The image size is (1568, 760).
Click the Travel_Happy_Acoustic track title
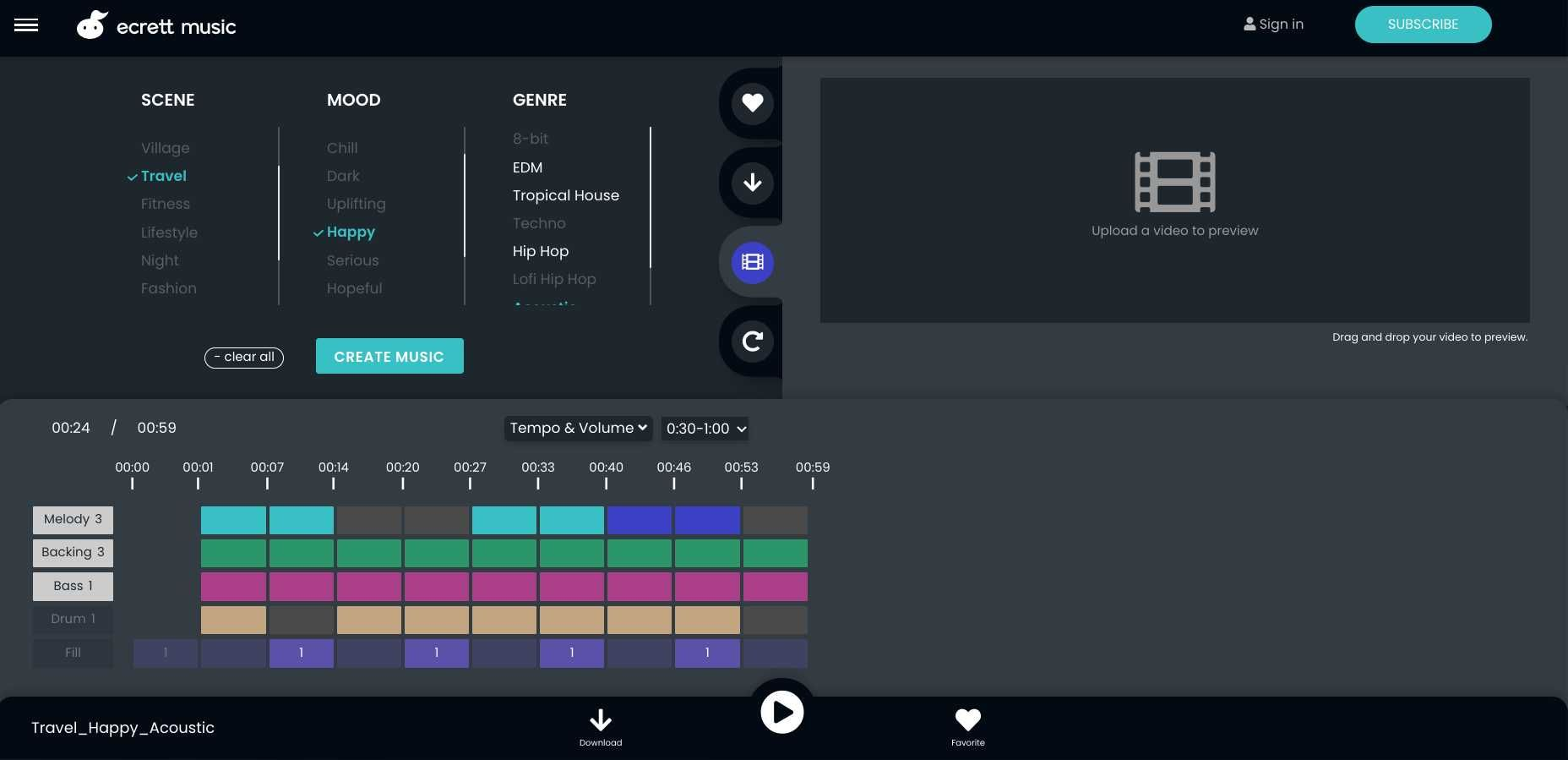tap(122, 728)
